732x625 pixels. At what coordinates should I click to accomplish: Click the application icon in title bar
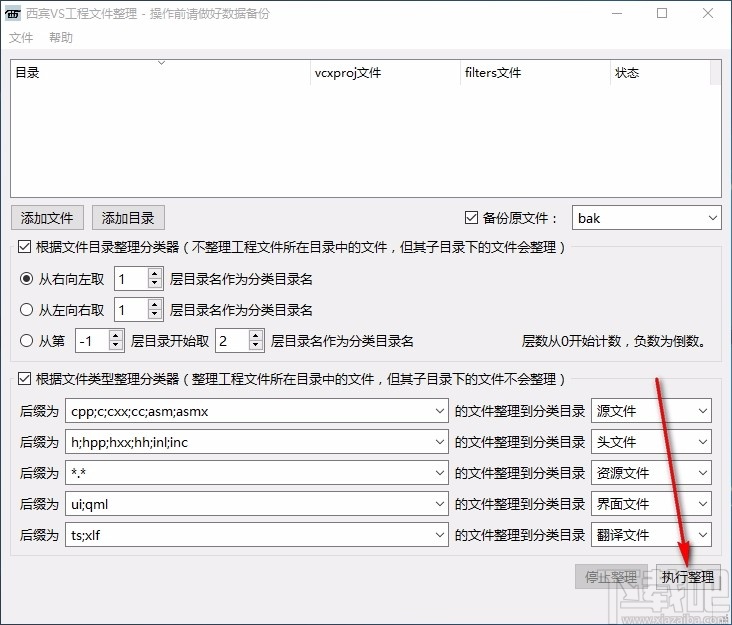point(13,14)
